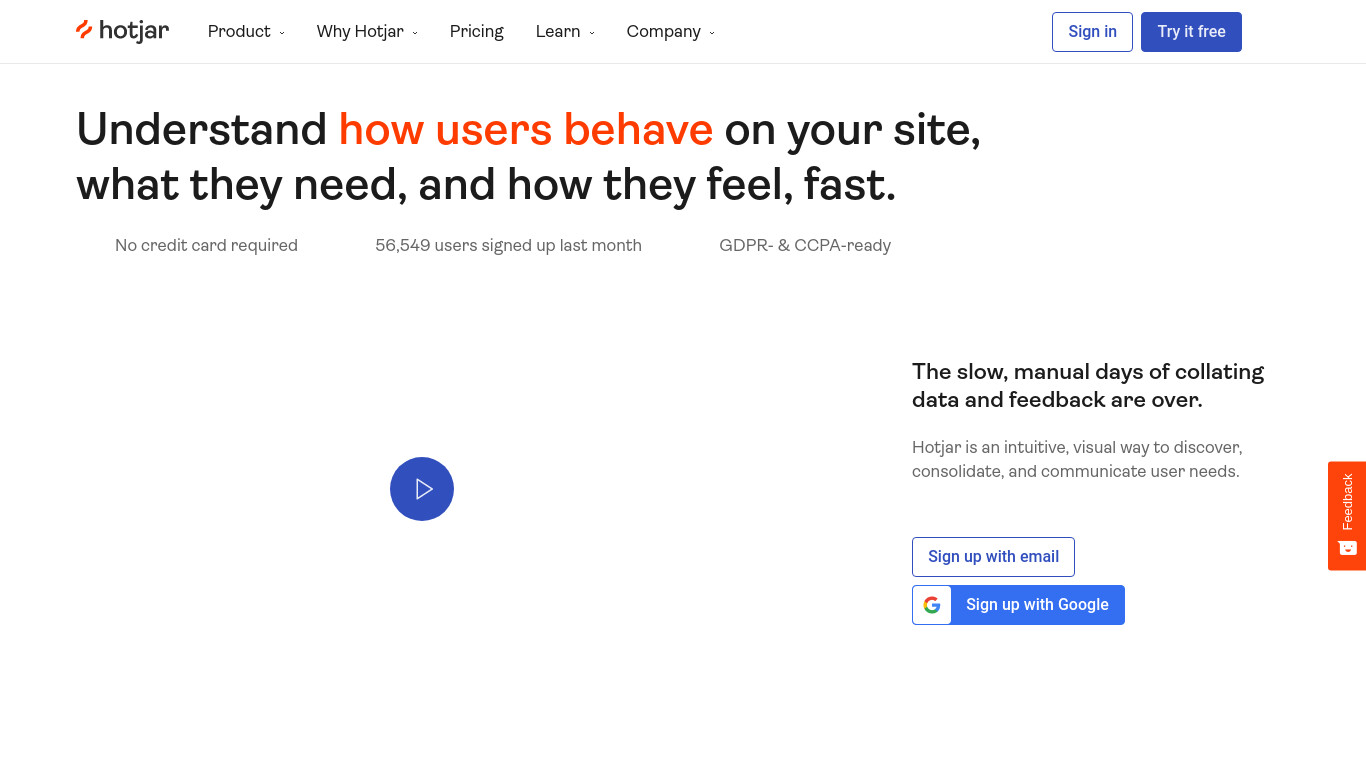Click the Hotjar flame logo icon
This screenshot has height=768, width=1366.
[84, 30]
